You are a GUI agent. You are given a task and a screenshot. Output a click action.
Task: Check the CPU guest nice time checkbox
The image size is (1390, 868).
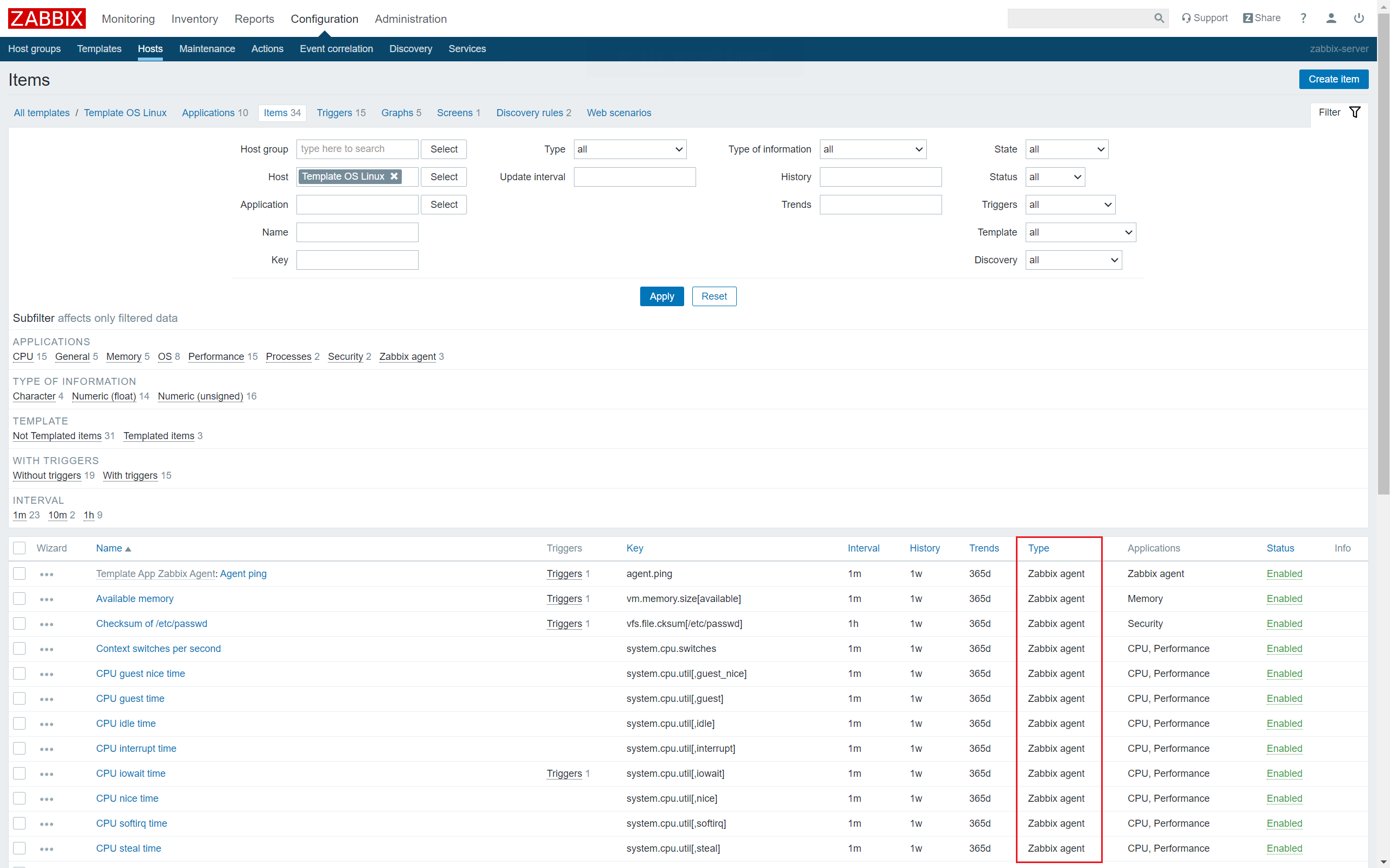coord(20,673)
